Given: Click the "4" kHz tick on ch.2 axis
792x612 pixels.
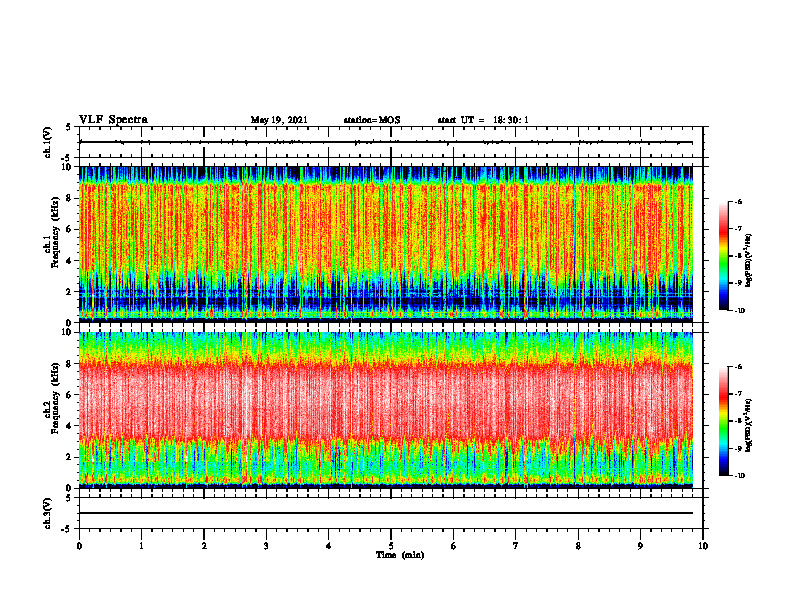Looking at the screenshot, I should click(69, 426).
